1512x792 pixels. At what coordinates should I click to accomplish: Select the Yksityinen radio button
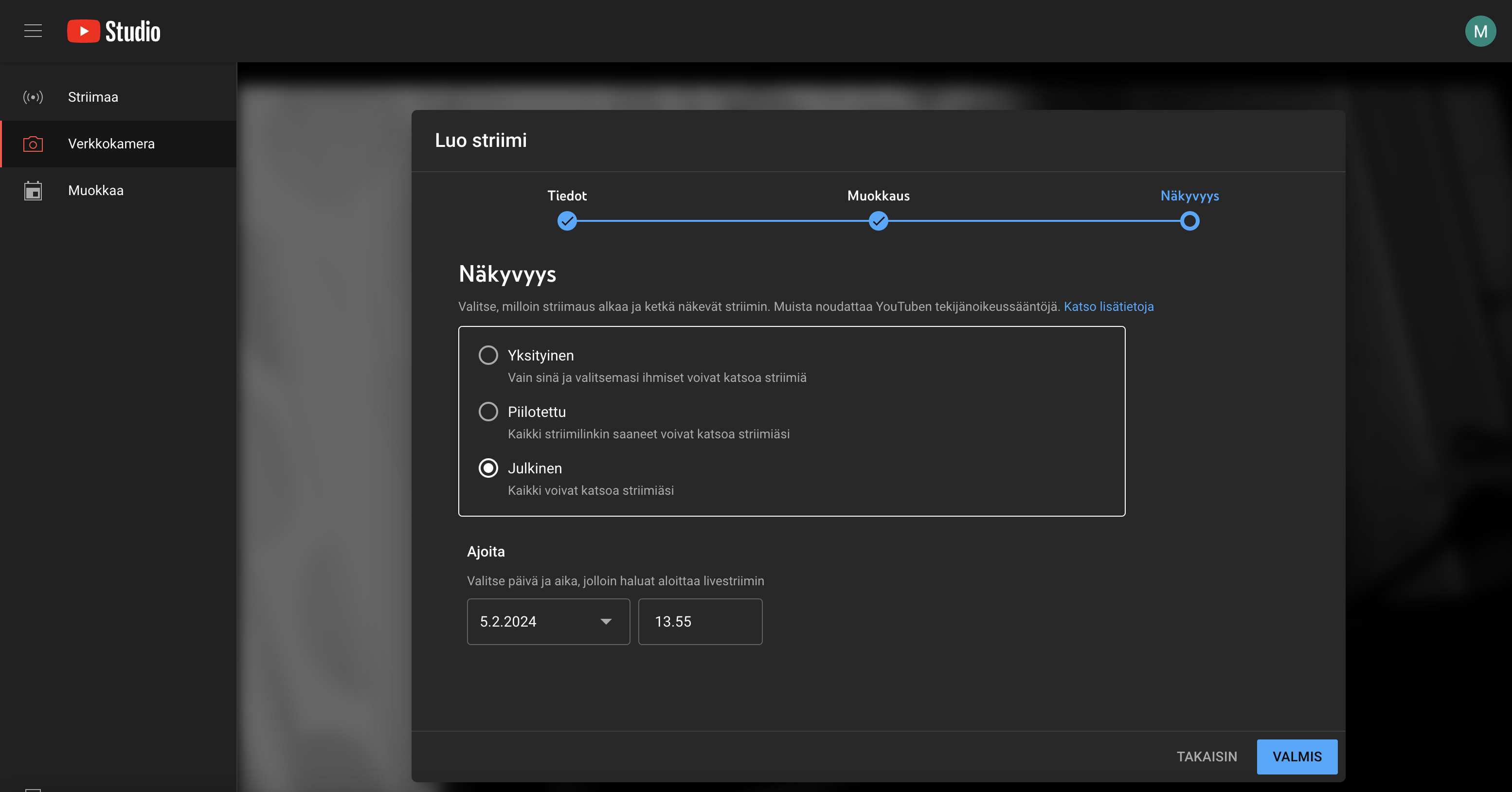tap(488, 355)
